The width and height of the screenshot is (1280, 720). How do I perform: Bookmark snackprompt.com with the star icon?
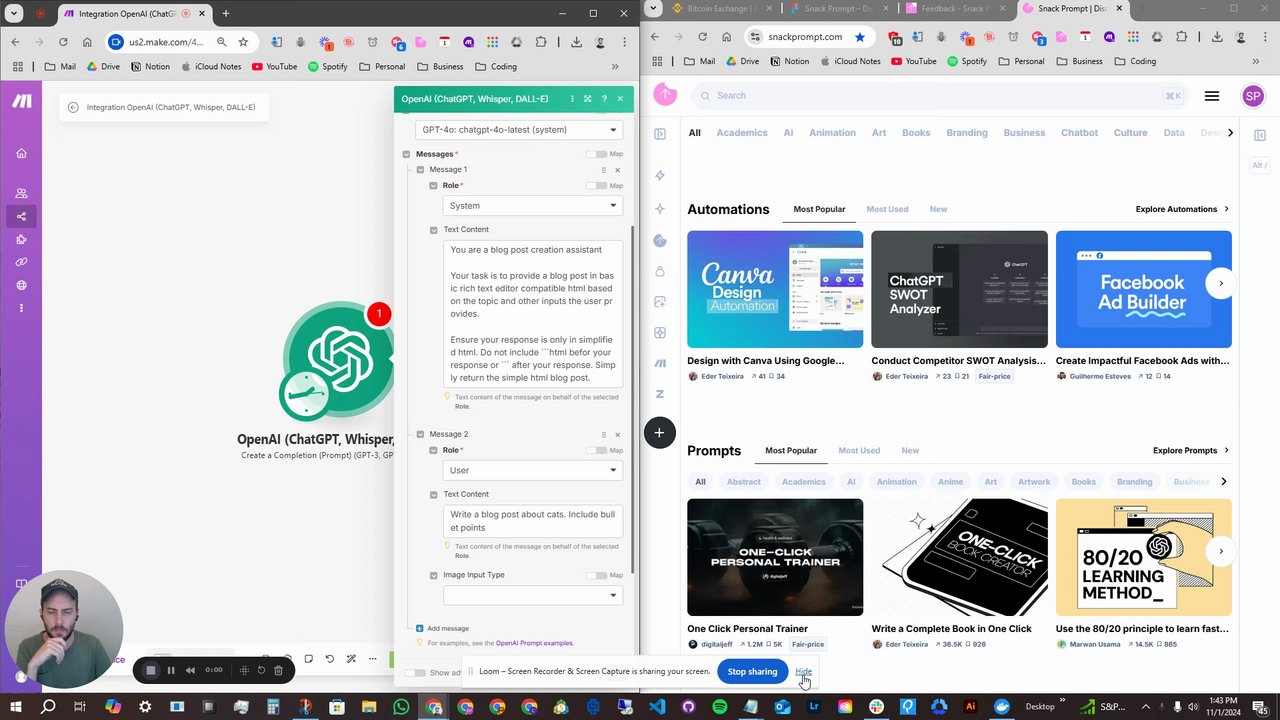coord(860,37)
